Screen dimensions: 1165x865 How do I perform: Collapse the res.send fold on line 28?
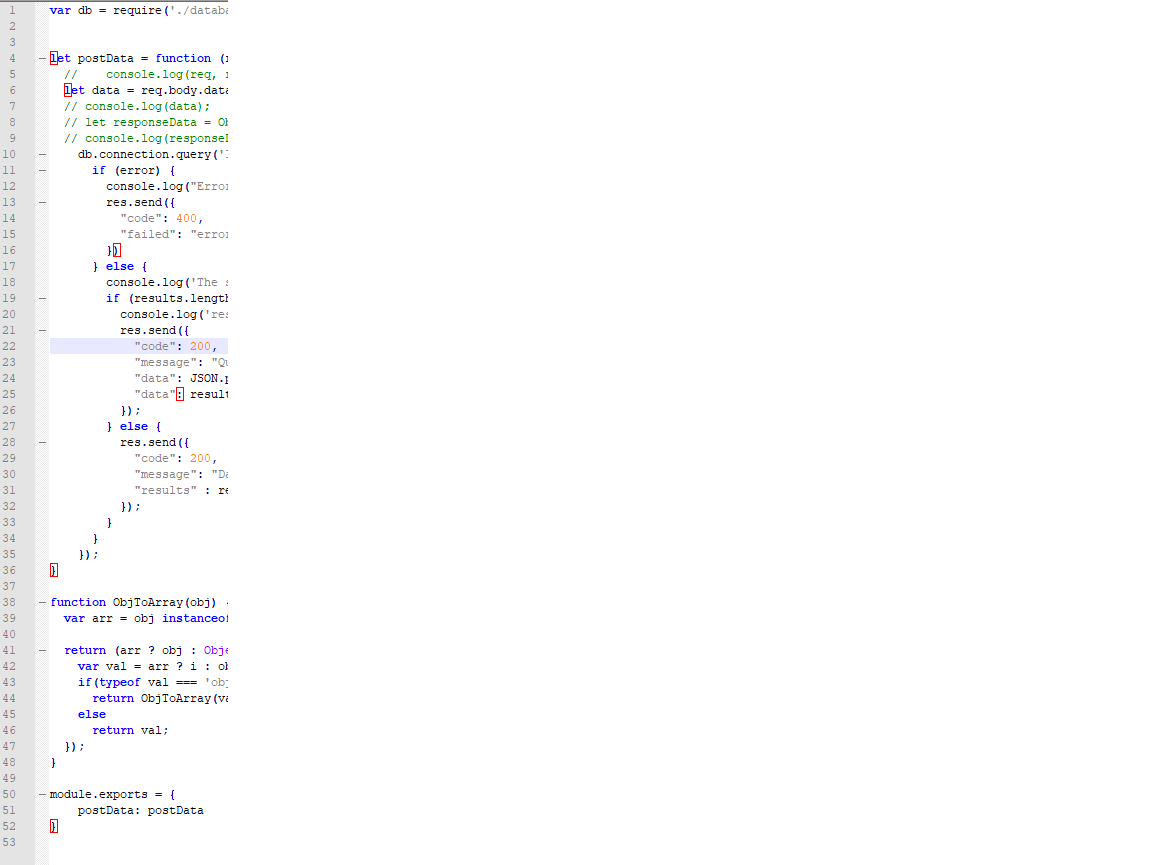tap(42, 442)
